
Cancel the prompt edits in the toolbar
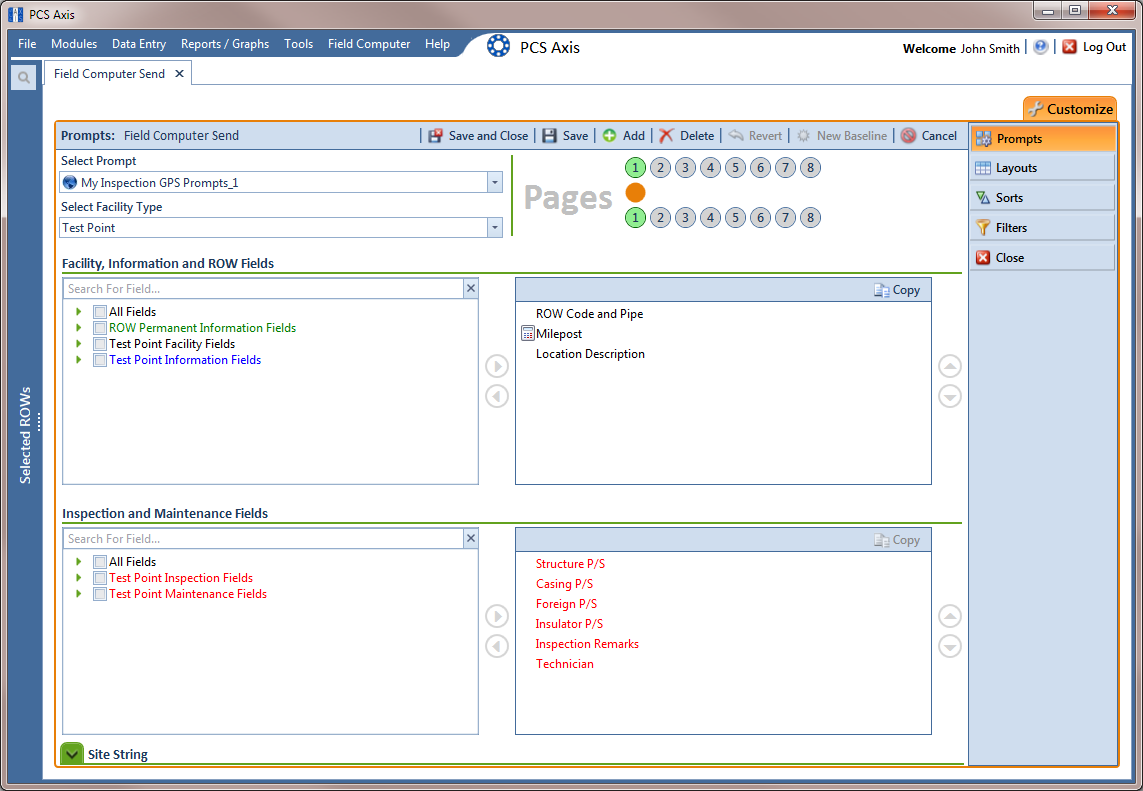pos(929,136)
